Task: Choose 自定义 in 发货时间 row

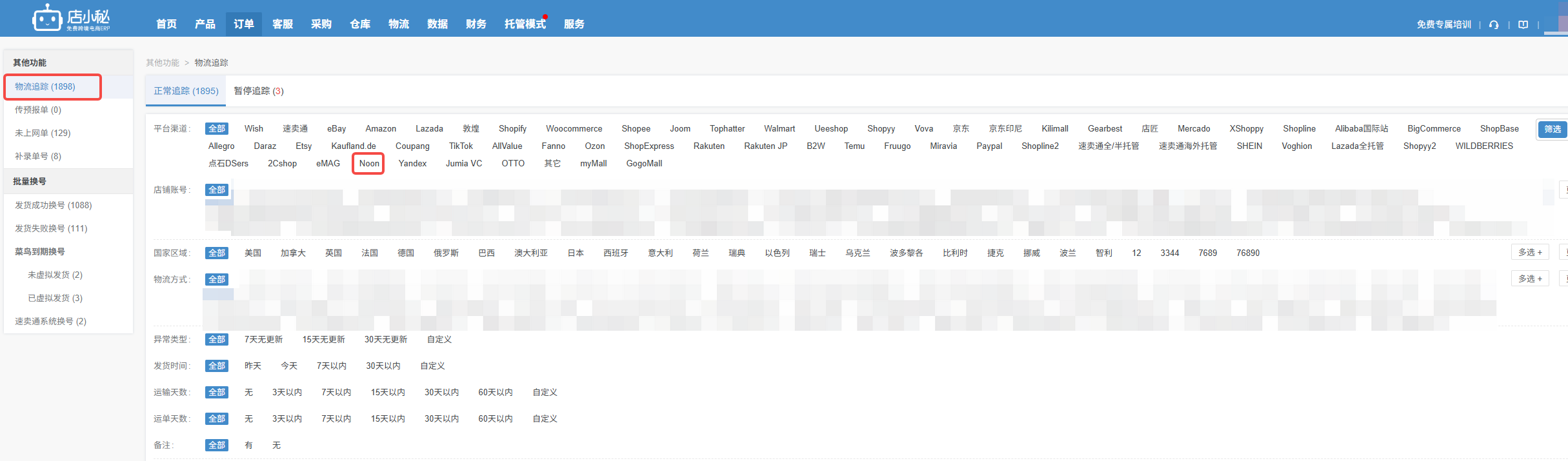Action: tap(432, 366)
